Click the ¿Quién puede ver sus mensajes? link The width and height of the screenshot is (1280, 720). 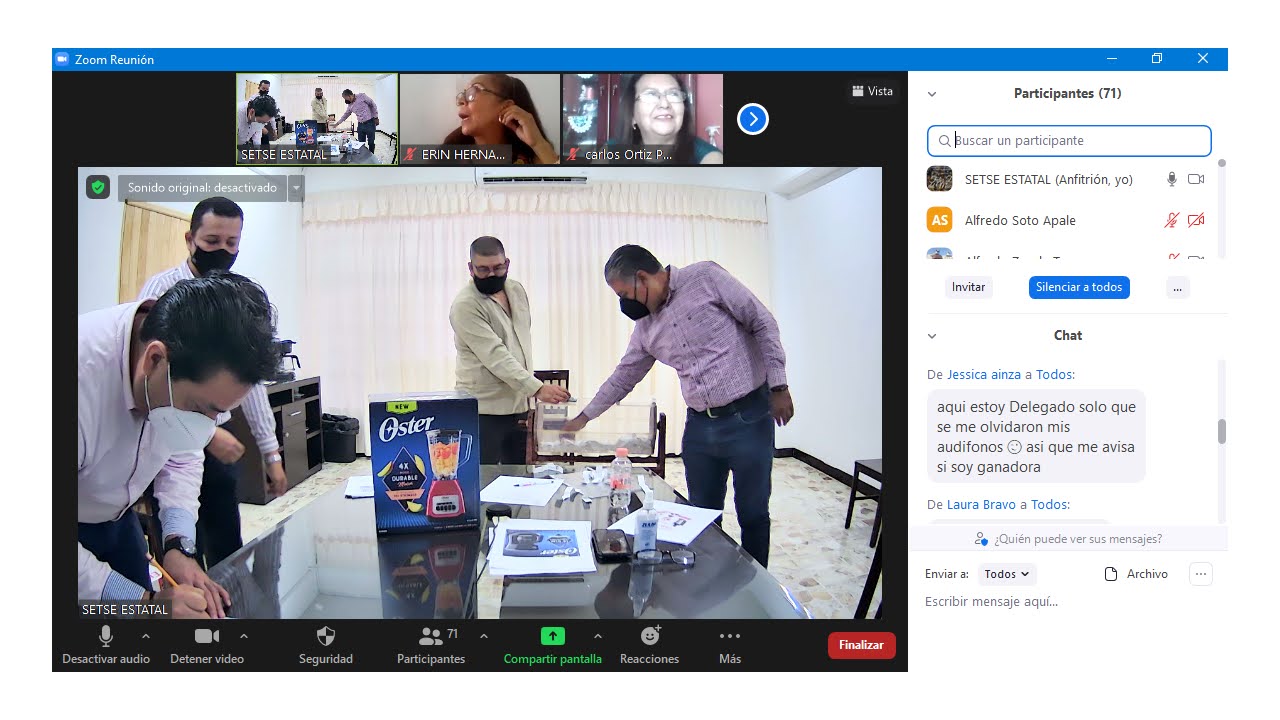pyautogui.click(x=1078, y=539)
